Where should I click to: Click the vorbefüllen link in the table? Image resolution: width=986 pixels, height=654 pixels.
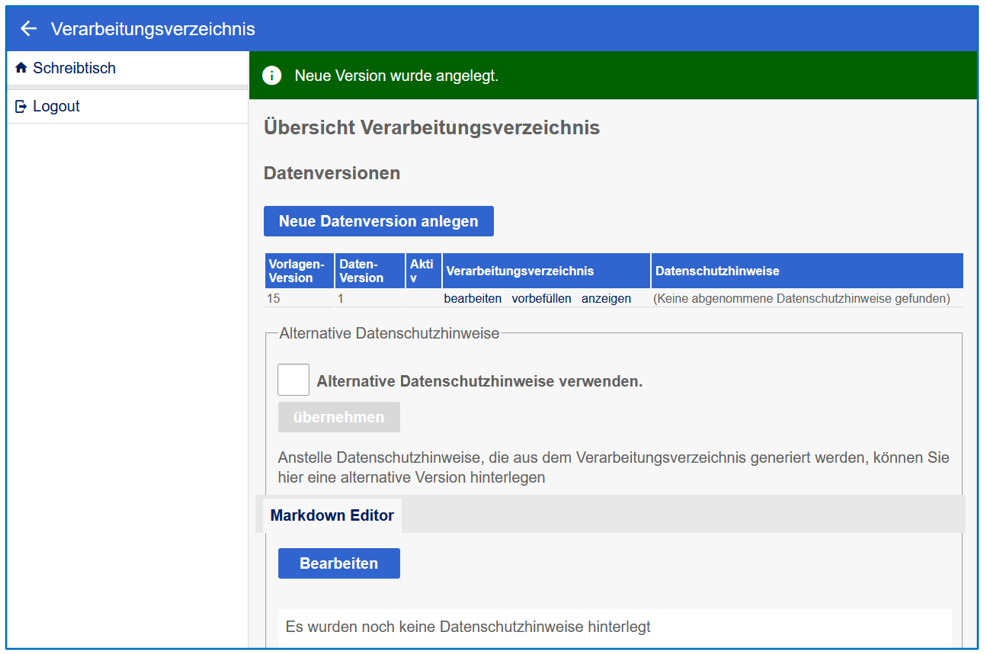541,298
